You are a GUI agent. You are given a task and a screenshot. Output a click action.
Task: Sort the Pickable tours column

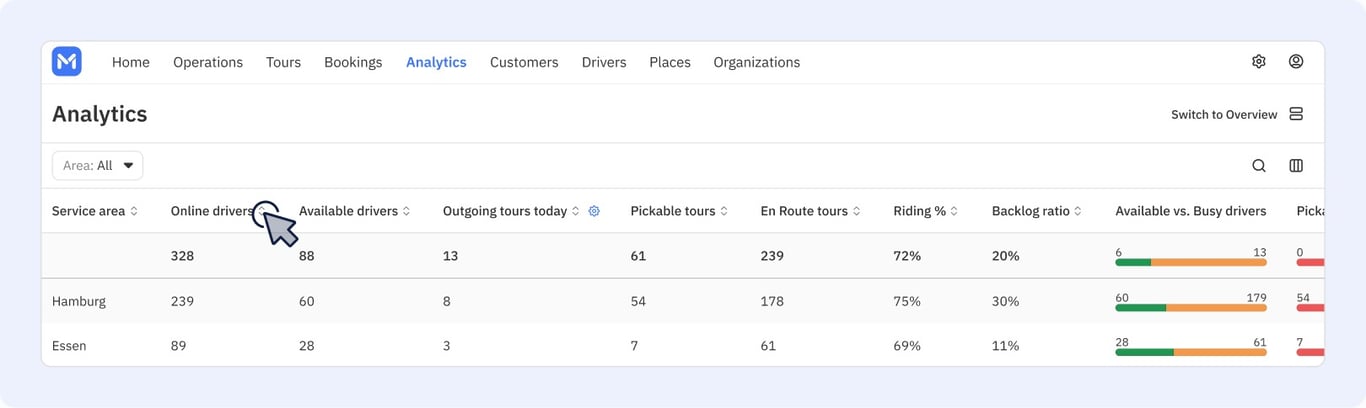pyautogui.click(x=724, y=211)
